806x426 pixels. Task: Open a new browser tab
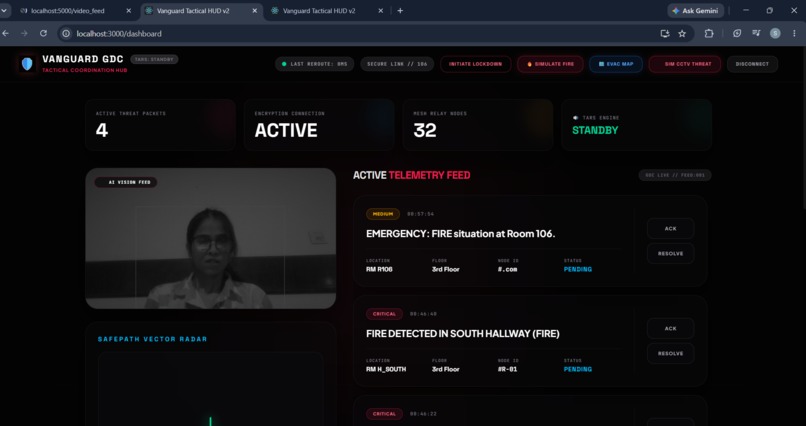pyautogui.click(x=400, y=11)
